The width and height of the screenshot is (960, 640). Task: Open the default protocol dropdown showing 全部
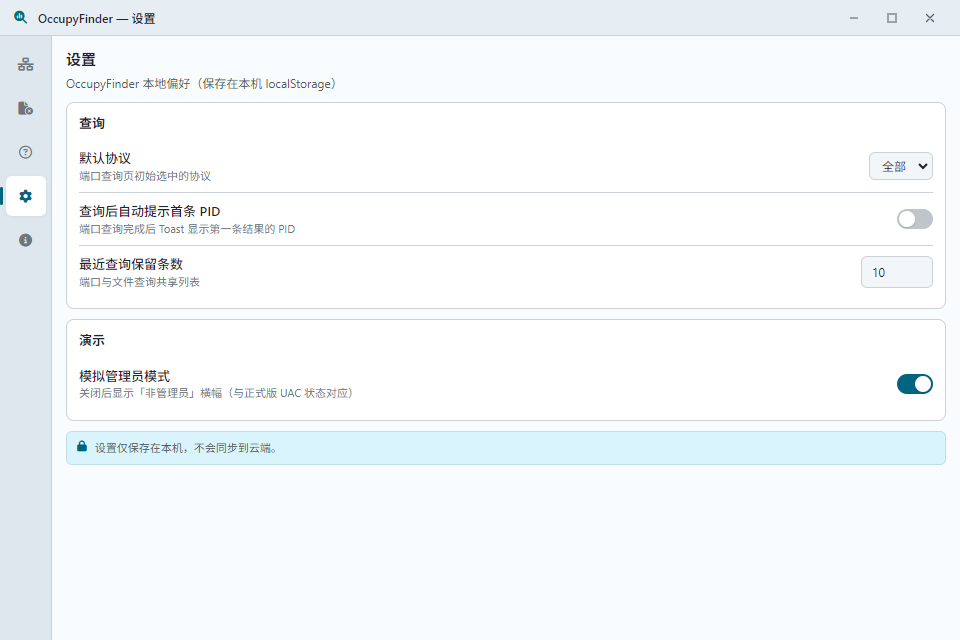901,166
